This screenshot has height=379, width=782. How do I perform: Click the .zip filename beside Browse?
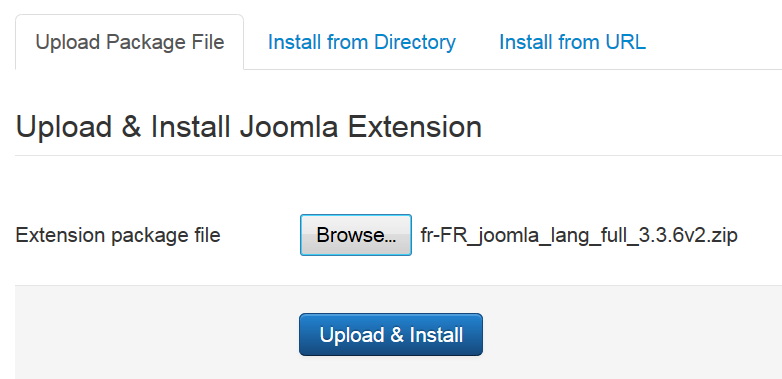point(579,235)
